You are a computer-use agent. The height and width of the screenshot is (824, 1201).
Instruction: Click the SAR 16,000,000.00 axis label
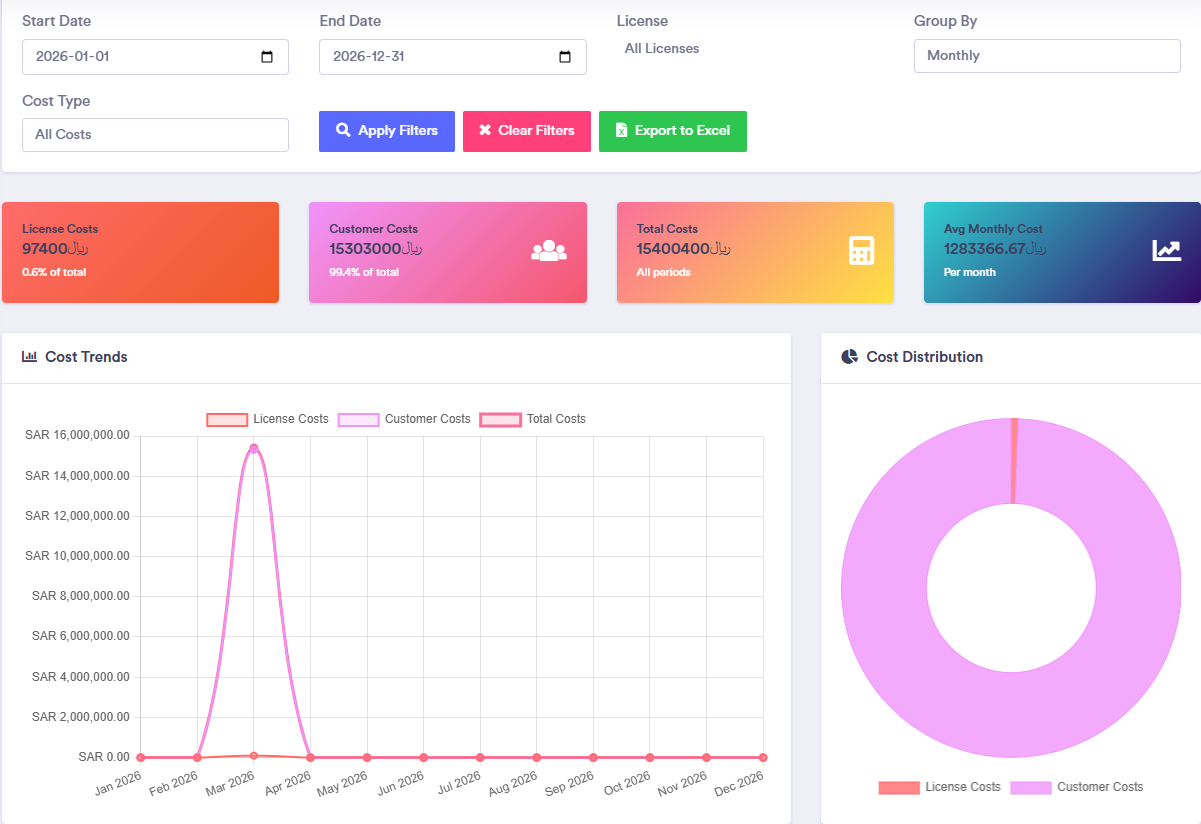(78, 435)
